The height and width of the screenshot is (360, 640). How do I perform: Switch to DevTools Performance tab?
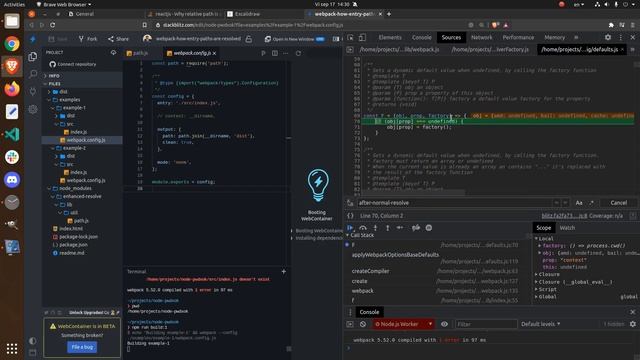pos(518,38)
